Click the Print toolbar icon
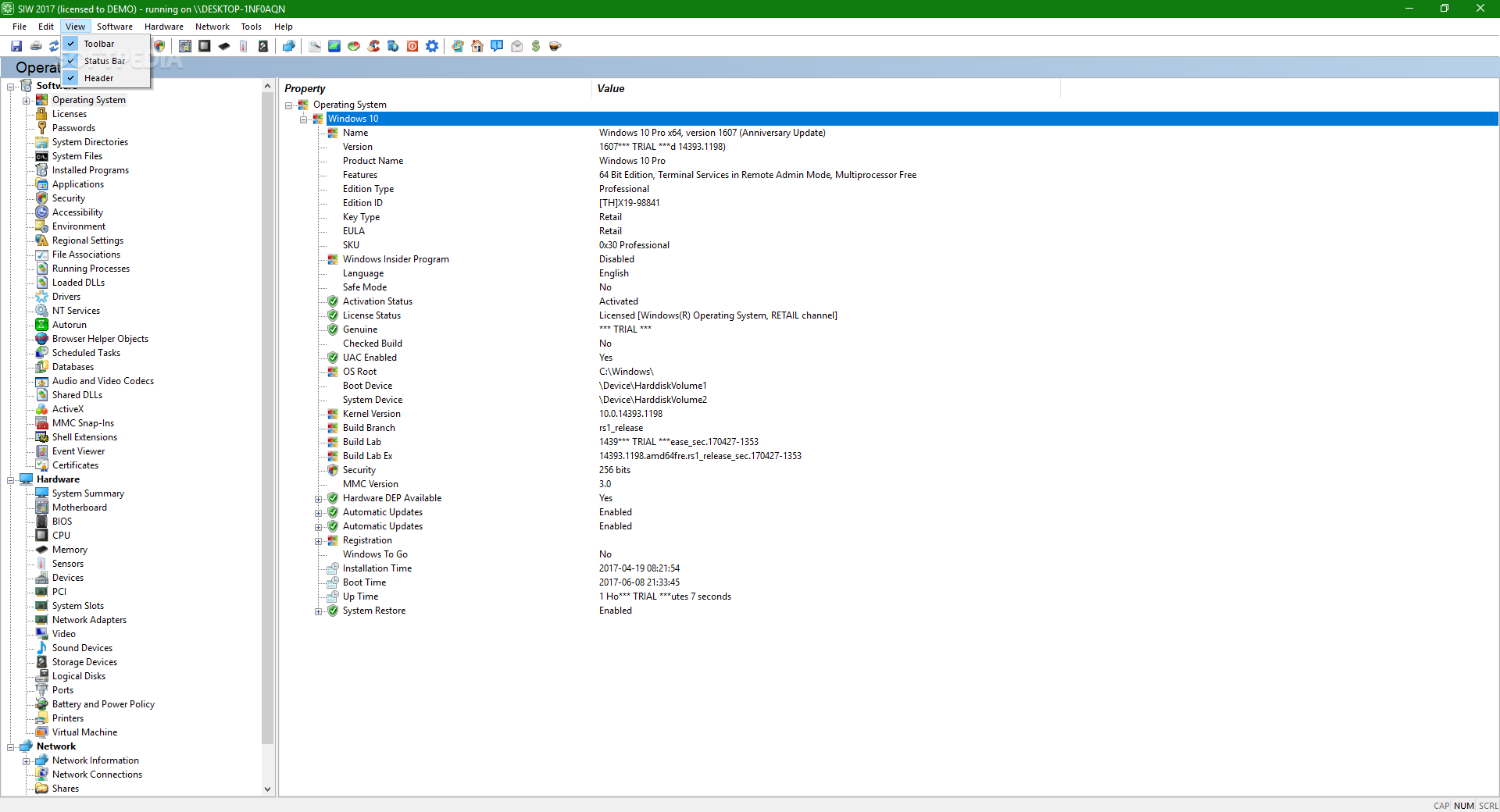The image size is (1500, 812). [36, 46]
